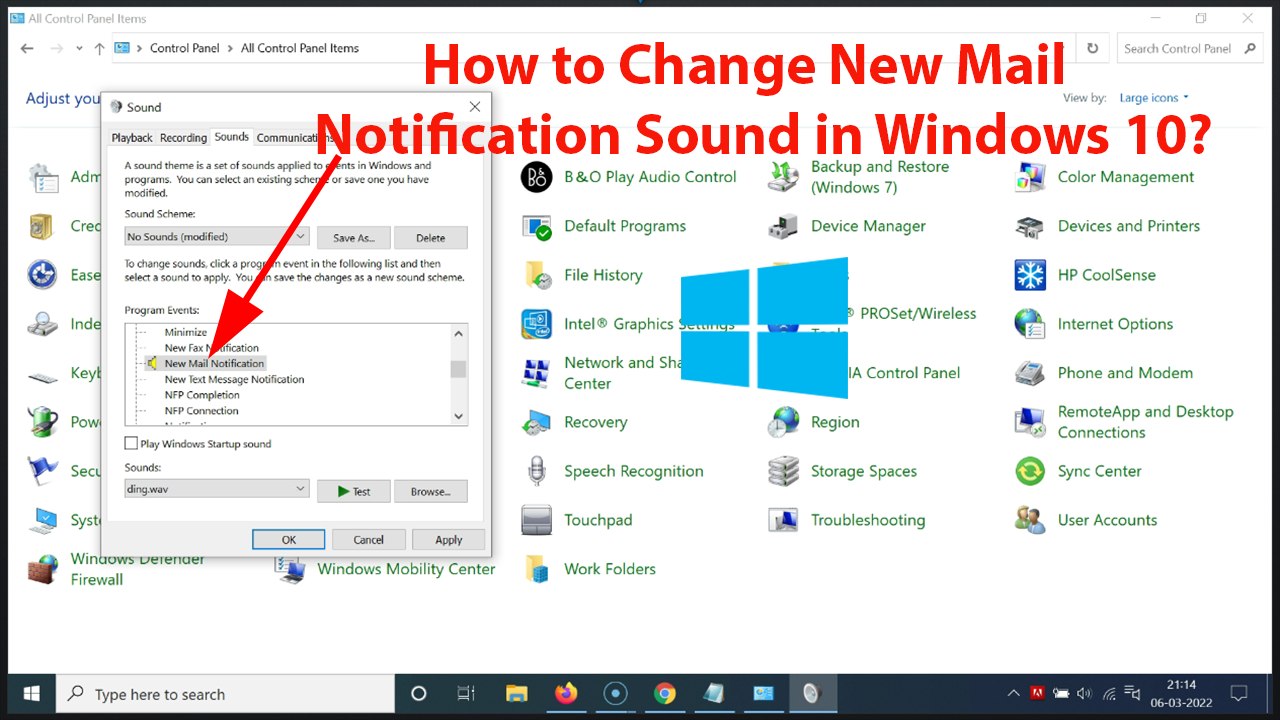1280x720 pixels.
Task: Open Windows Mobility Center icon
Action: 291,571
